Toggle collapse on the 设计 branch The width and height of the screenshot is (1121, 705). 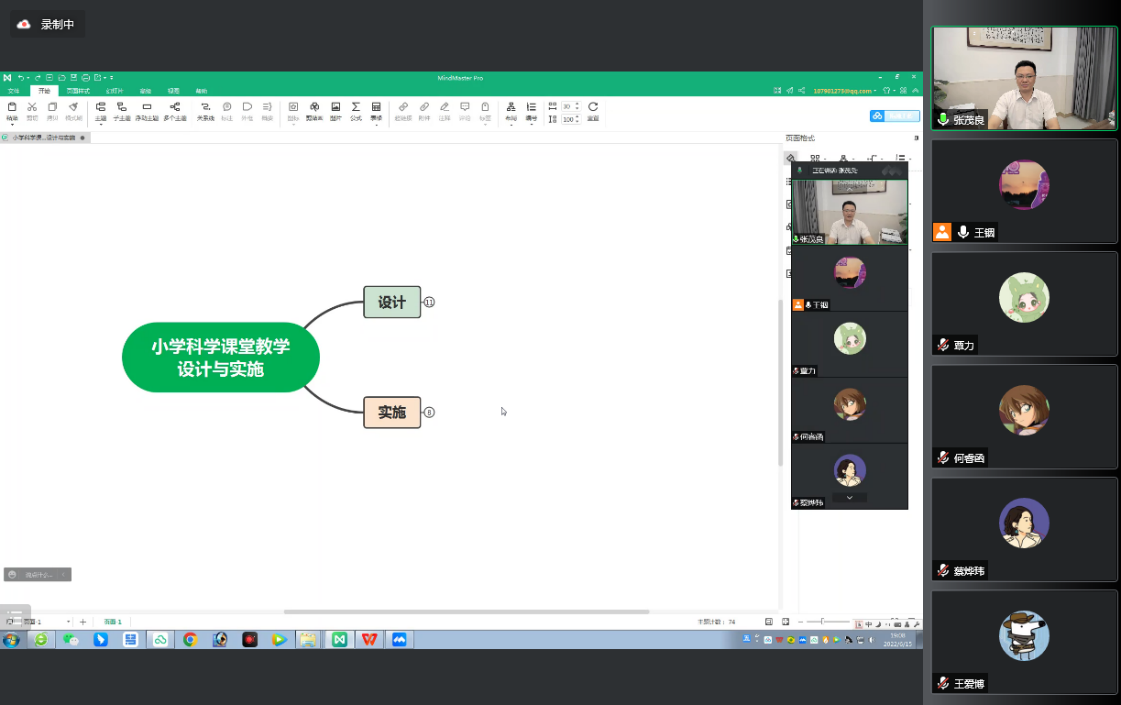coord(429,302)
